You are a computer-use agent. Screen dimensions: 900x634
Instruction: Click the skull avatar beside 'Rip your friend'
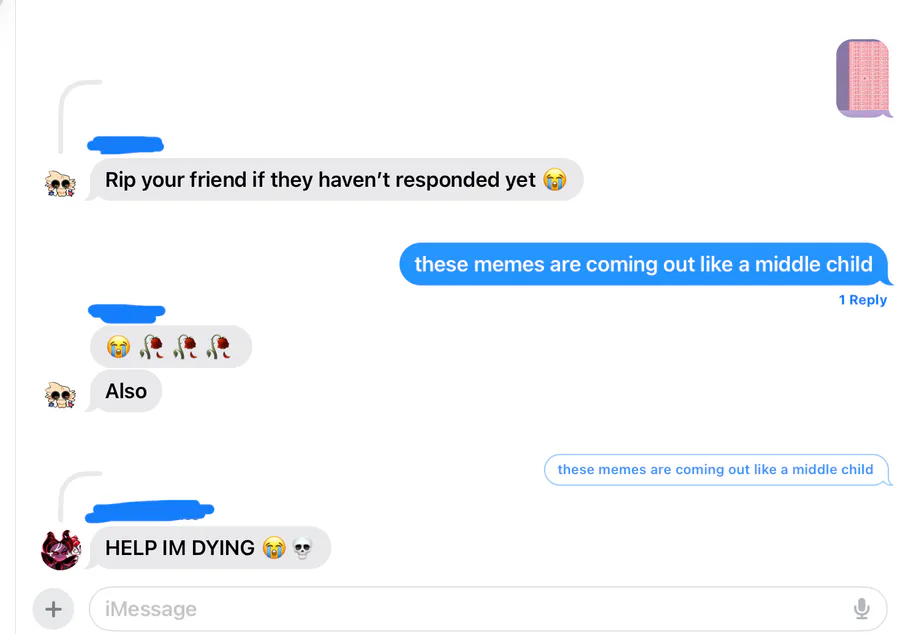[x=60, y=184]
